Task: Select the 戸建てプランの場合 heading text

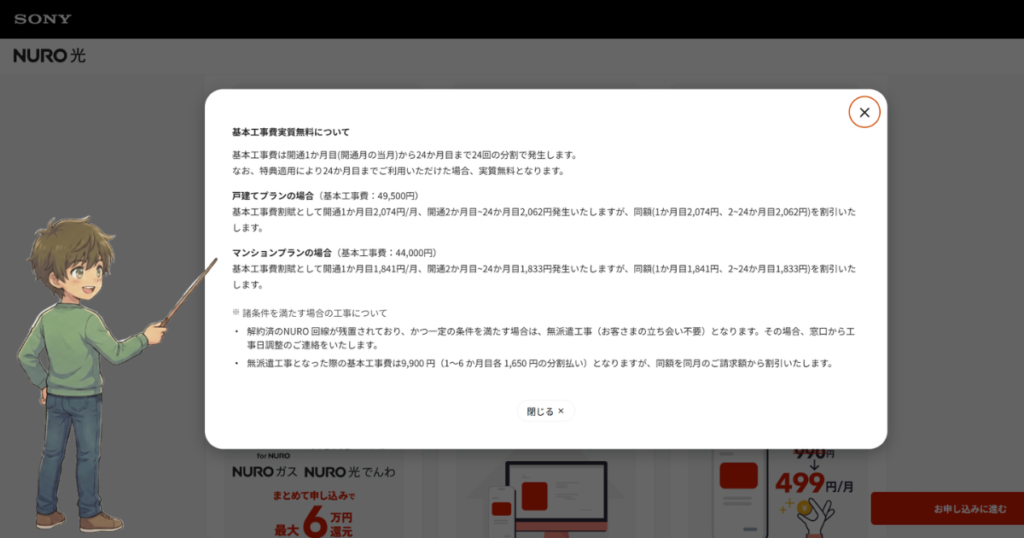Action: [273, 196]
